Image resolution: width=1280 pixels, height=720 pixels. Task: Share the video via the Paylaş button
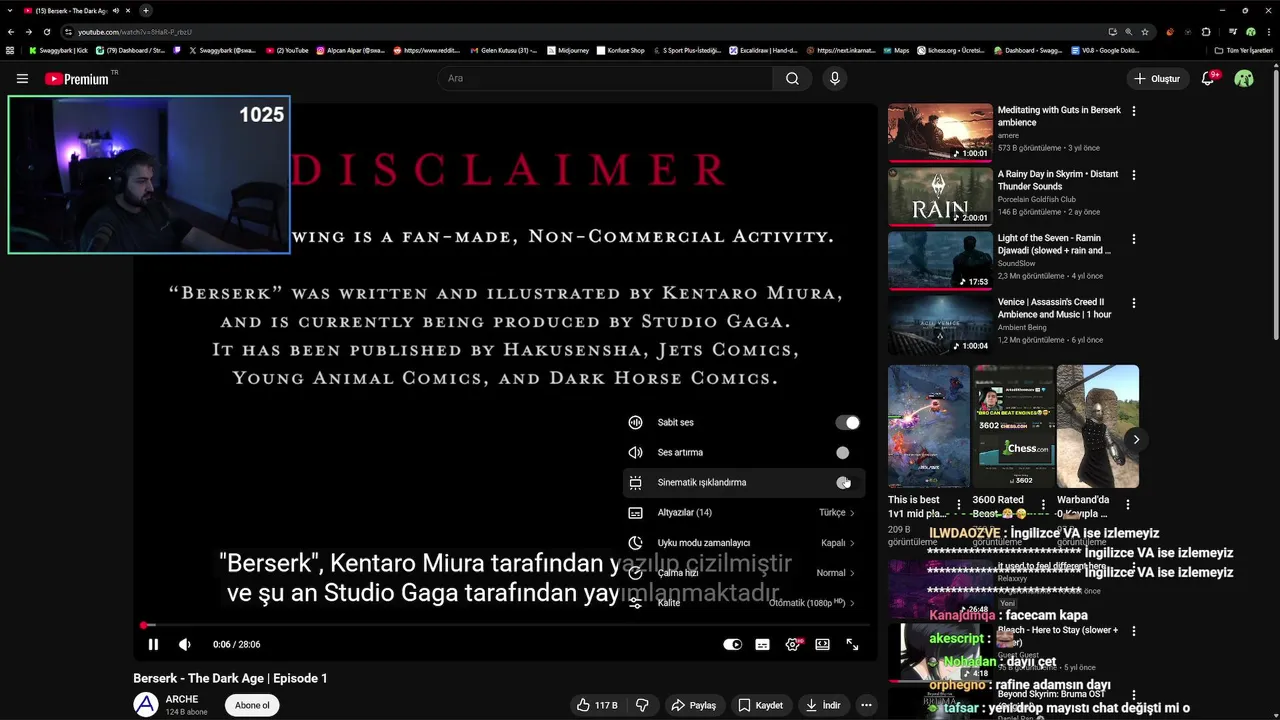[x=693, y=705]
